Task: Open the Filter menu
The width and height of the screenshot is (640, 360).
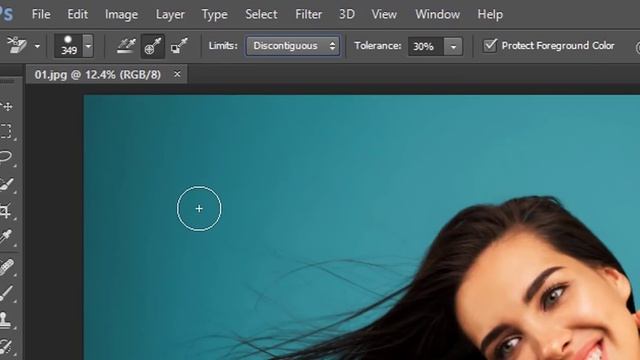Action: [309, 14]
